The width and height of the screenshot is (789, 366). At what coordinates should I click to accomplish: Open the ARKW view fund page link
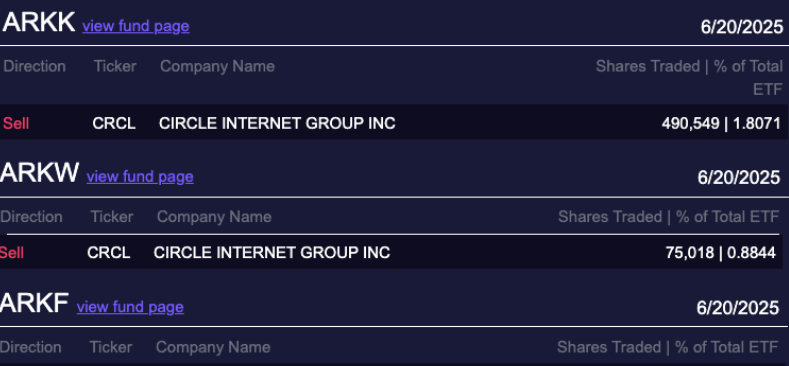(140, 177)
